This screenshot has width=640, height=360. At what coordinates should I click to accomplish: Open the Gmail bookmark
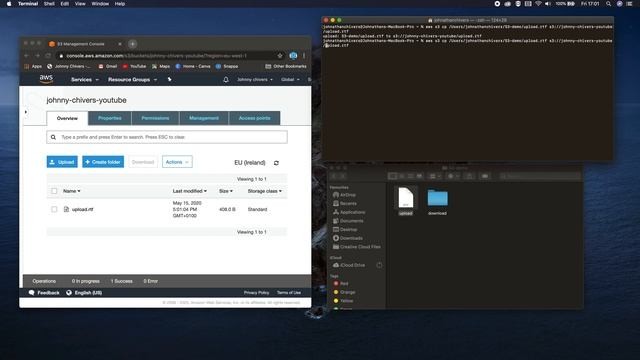coord(108,66)
